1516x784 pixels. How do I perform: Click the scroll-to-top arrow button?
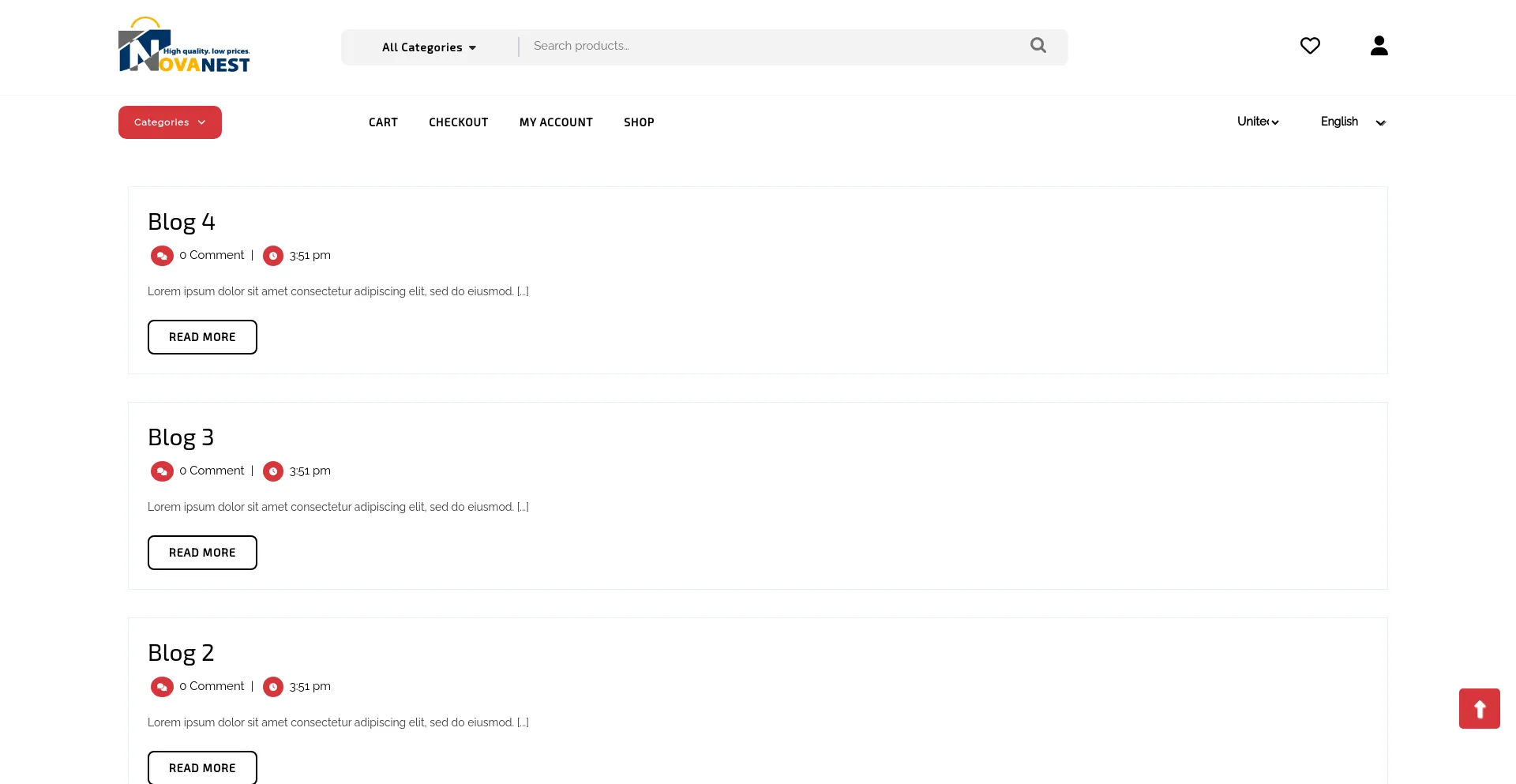[1479, 708]
